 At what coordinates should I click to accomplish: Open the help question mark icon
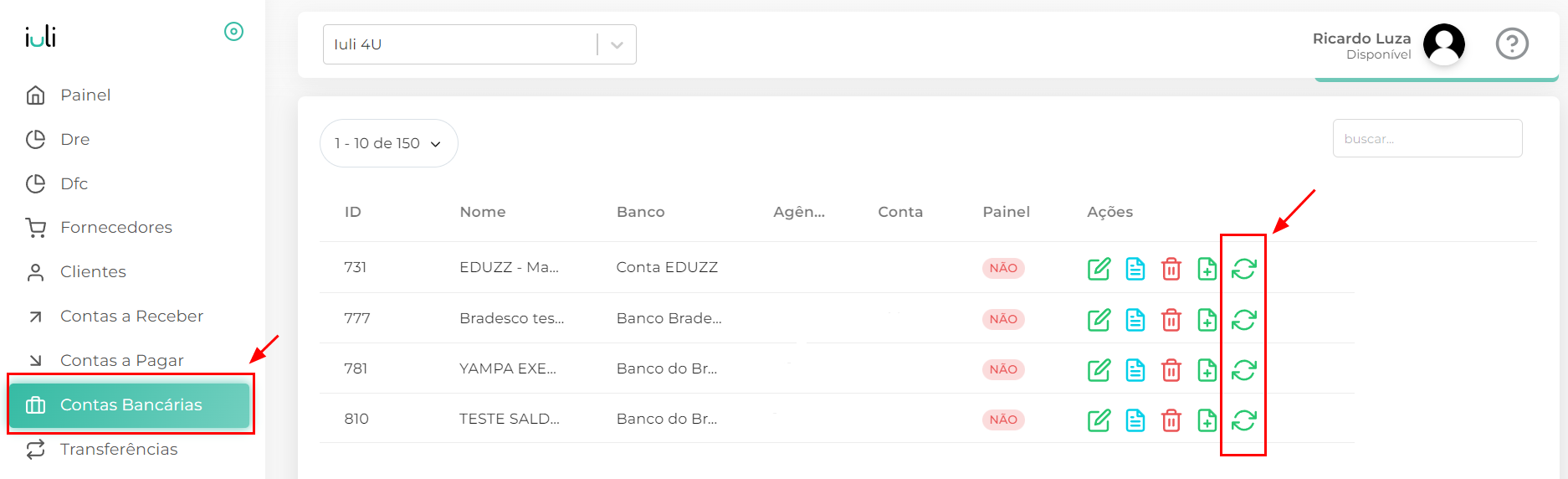pyautogui.click(x=1512, y=44)
